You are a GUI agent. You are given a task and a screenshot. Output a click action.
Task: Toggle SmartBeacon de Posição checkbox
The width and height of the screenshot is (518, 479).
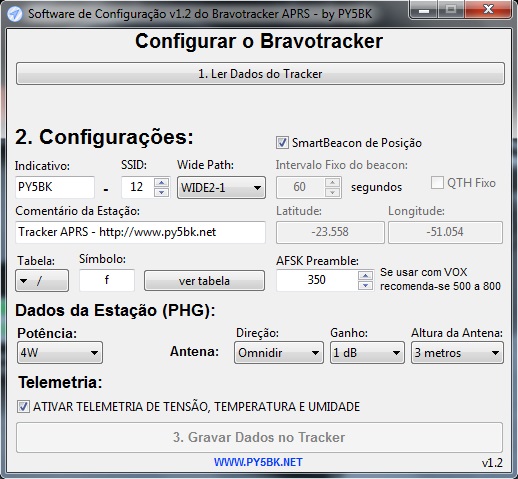[x=282, y=143]
